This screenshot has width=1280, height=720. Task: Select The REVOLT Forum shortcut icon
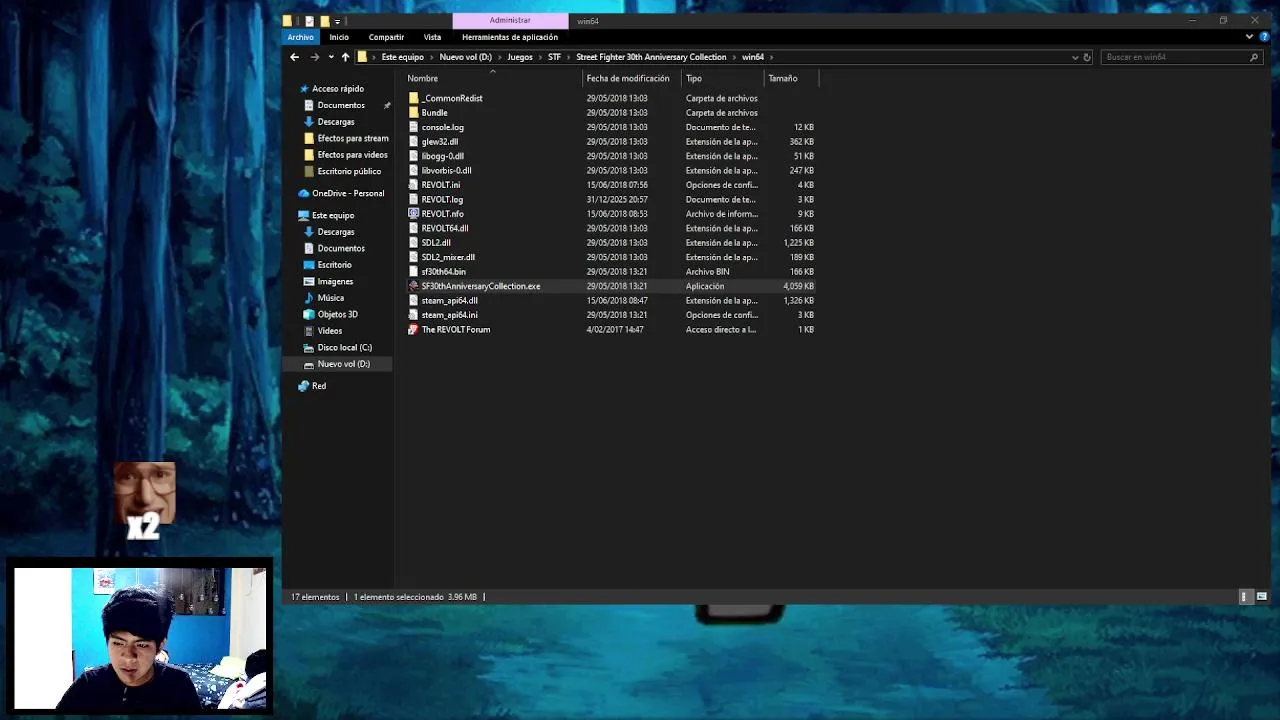click(414, 329)
